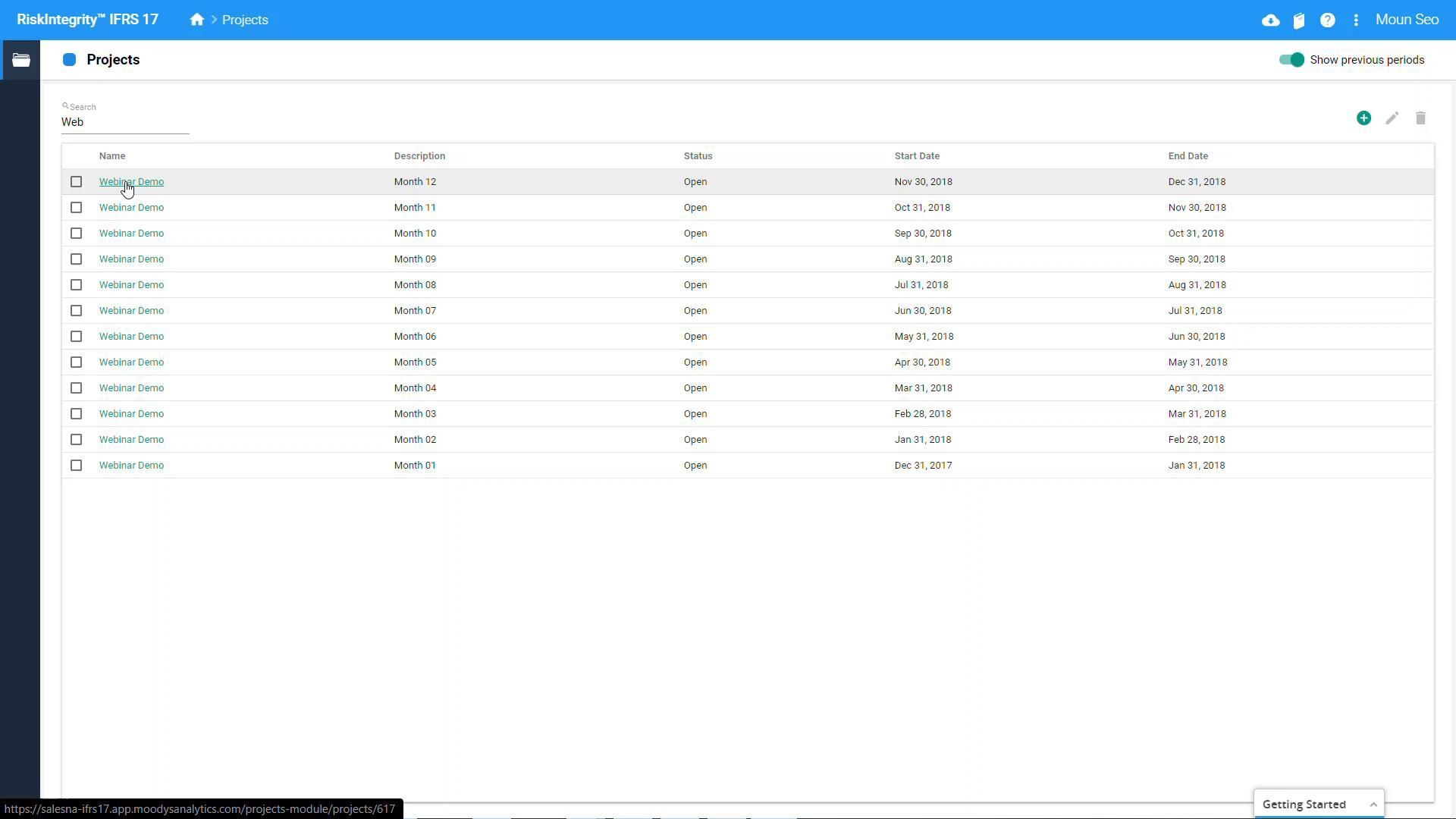This screenshot has width=1456, height=819.
Task: Open the Webinar Demo Month 11 link
Action: (x=131, y=208)
